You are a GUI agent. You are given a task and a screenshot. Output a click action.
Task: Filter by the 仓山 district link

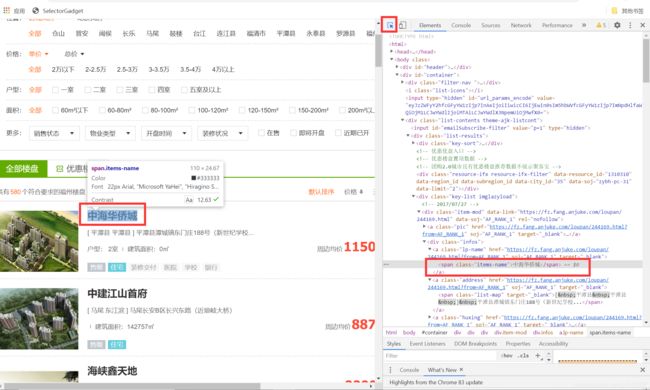[x=58, y=34]
